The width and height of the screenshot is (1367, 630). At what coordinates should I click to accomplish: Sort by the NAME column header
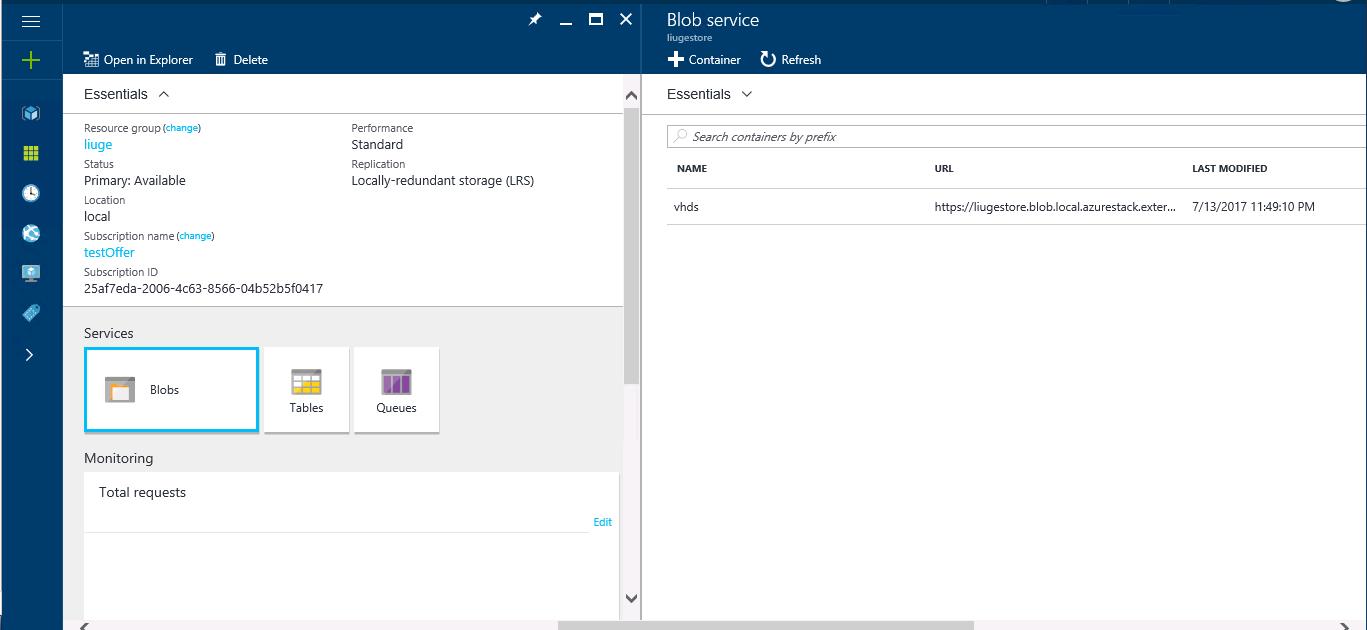[692, 169]
